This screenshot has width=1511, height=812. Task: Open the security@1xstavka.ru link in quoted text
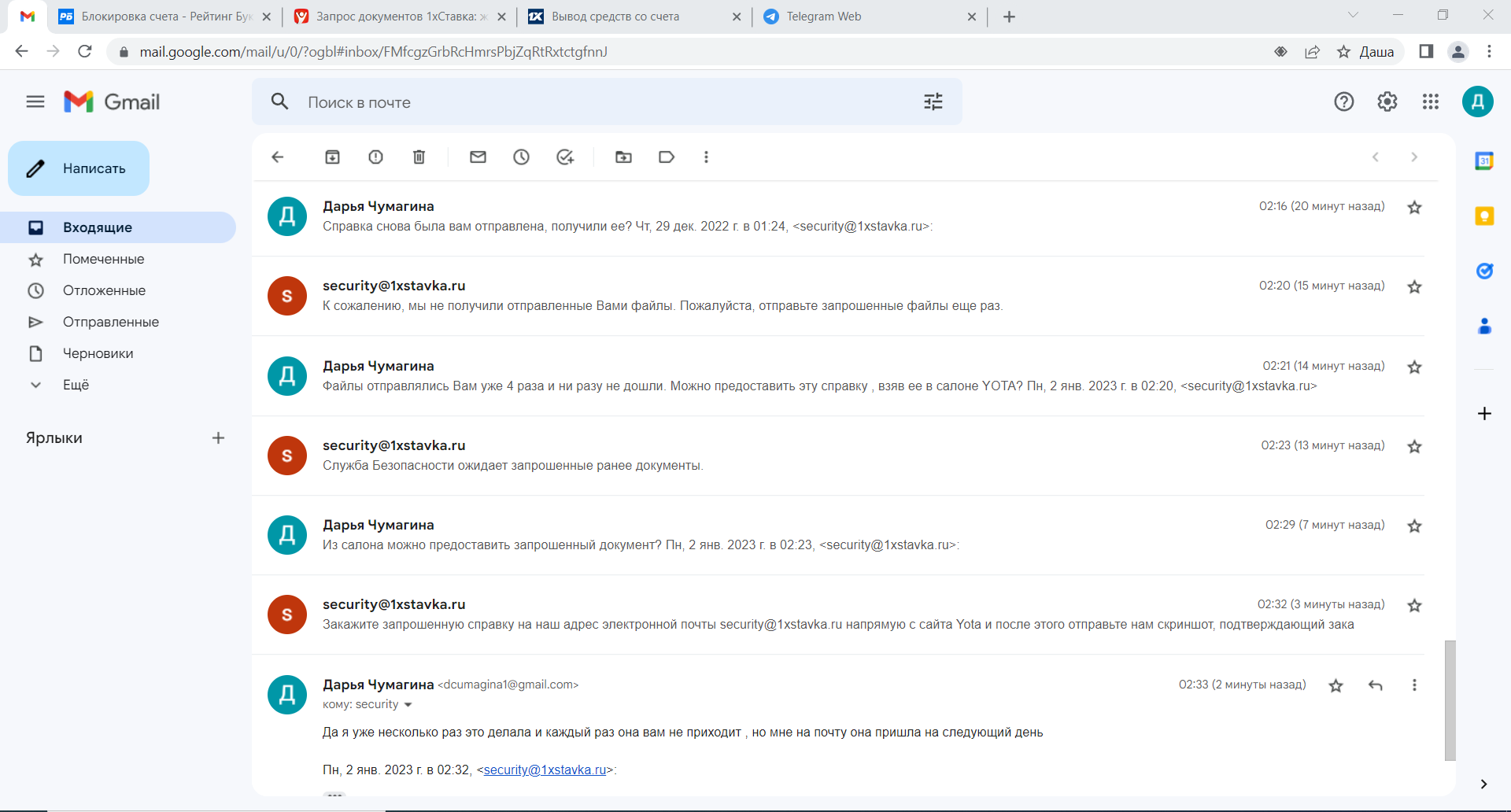545,770
